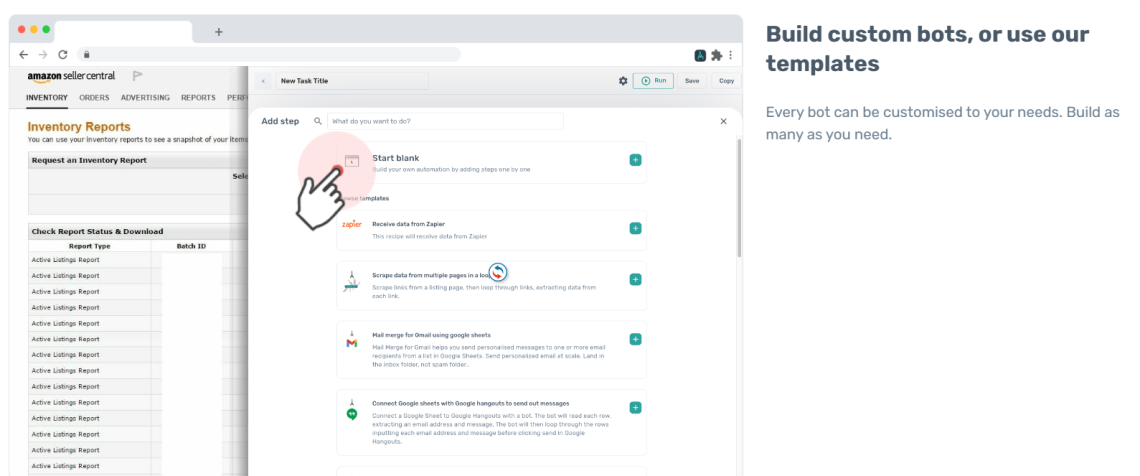This screenshot has width=1140, height=476.
Task: Click the 'Inventory Reports' heading
Action: [x=79, y=126]
